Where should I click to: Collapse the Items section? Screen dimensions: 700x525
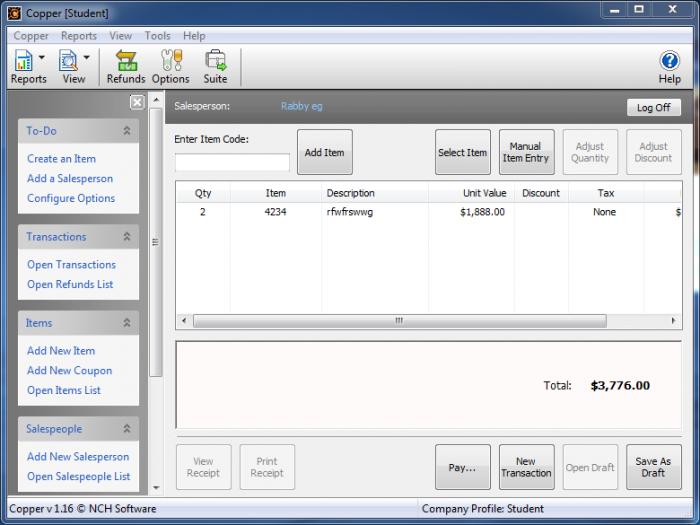tap(127, 322)
